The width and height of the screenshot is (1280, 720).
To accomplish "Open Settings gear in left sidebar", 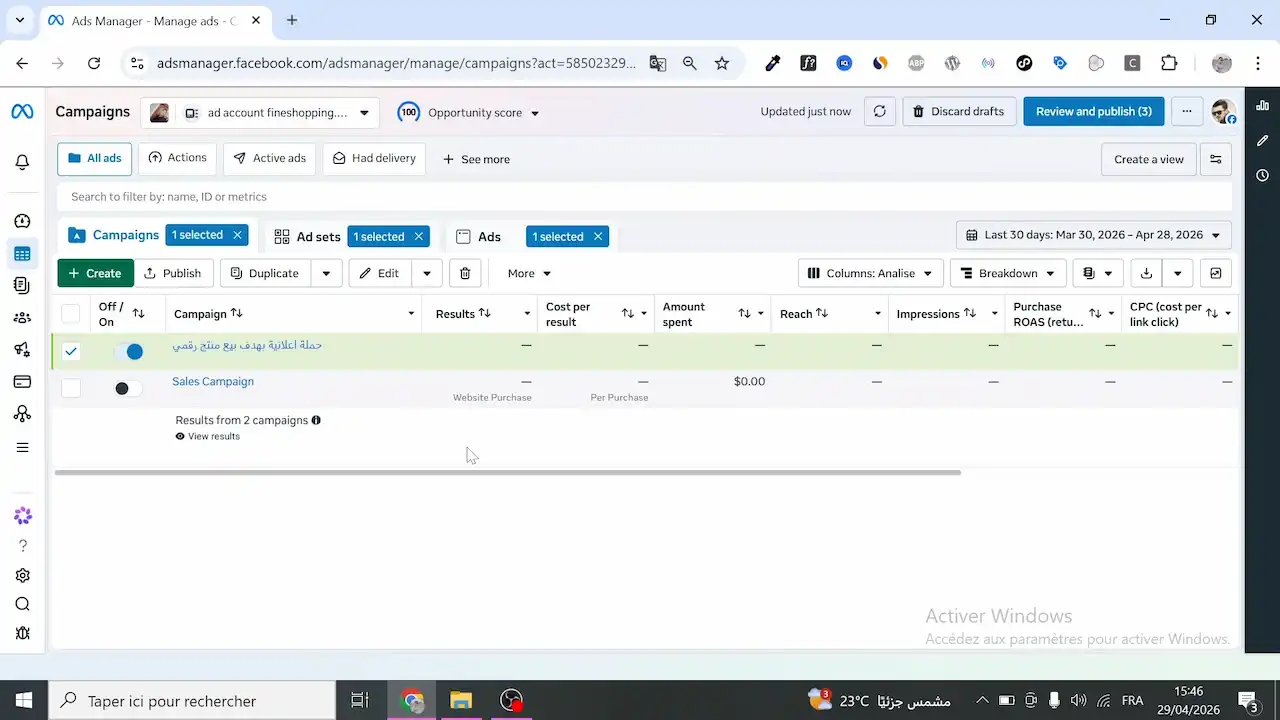I will tap(22, 576).
